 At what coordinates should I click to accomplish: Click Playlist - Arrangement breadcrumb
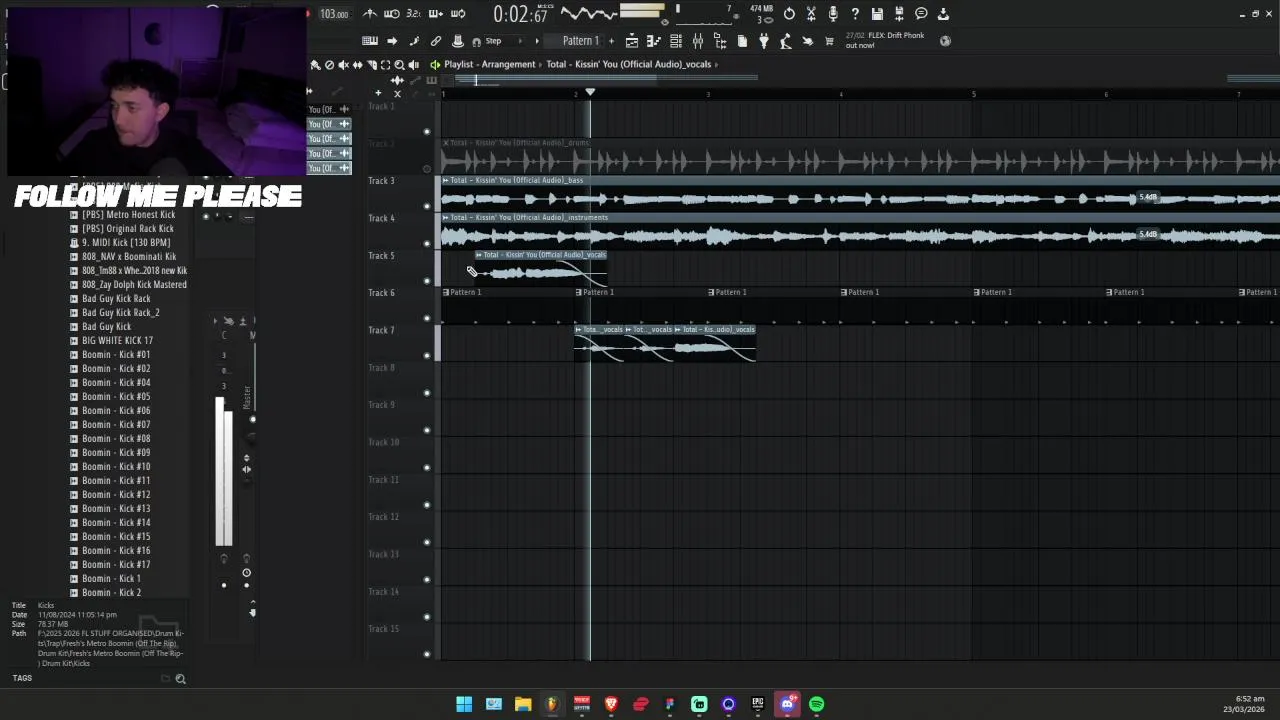coord(490,64)
